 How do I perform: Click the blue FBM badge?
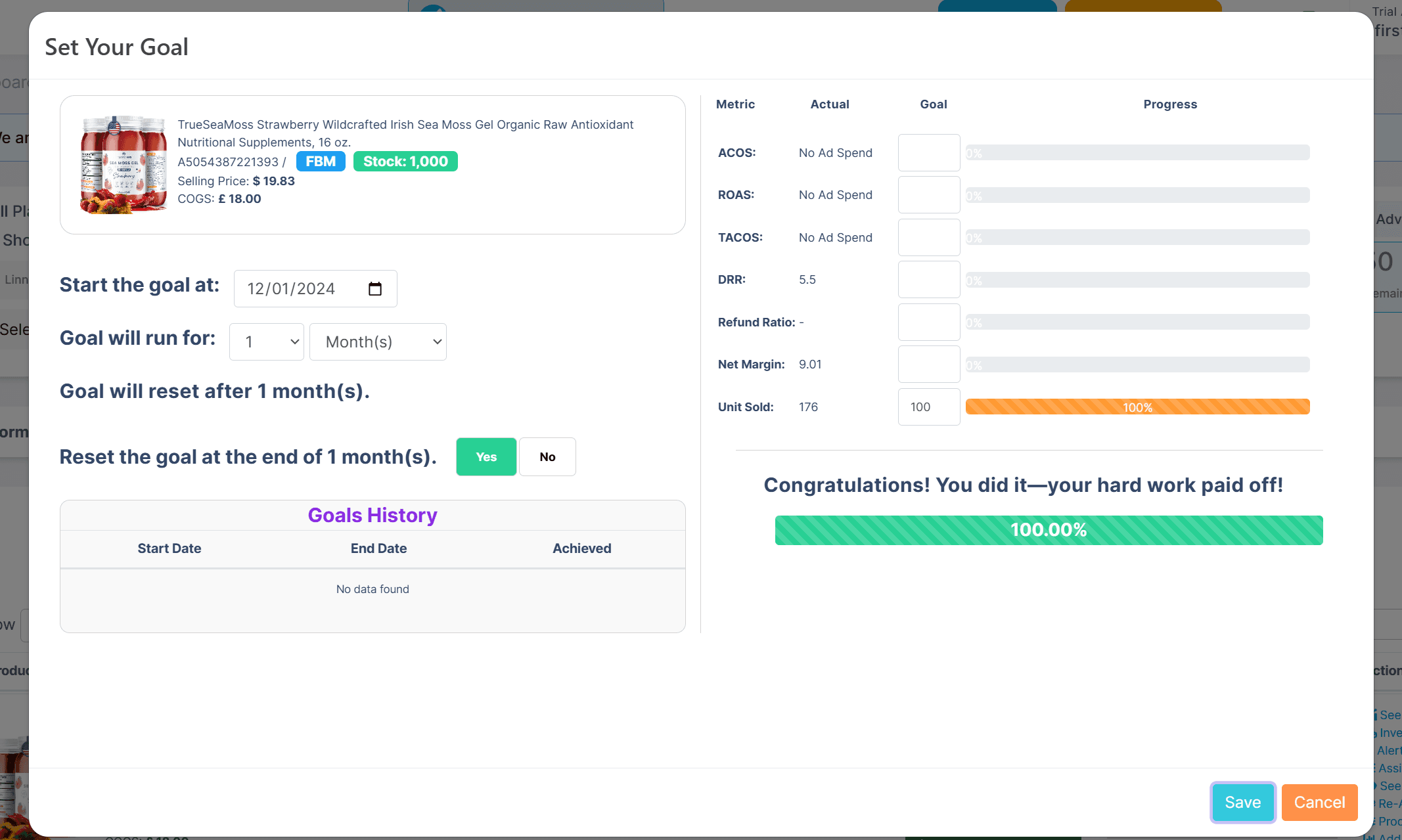tap(321, 162)
